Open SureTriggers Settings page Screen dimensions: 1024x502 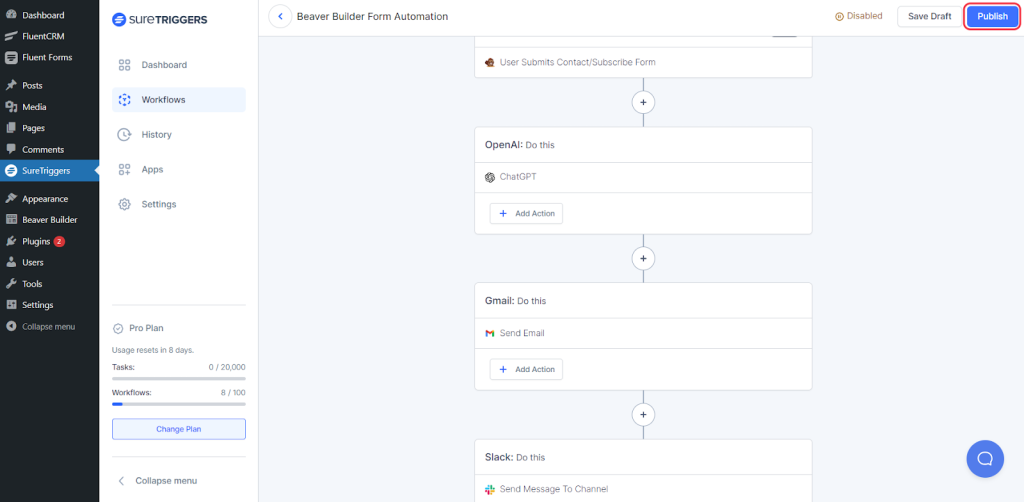158,204
